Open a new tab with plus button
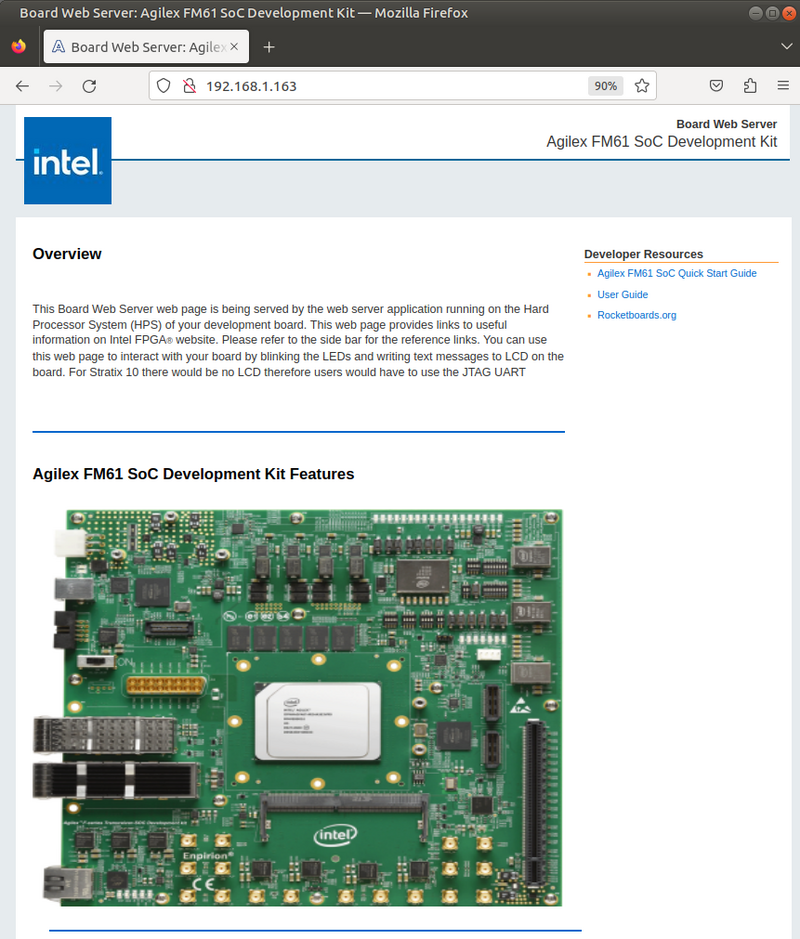Image resolution: width=800 pixels, height=939 pixels. point(268,47)
